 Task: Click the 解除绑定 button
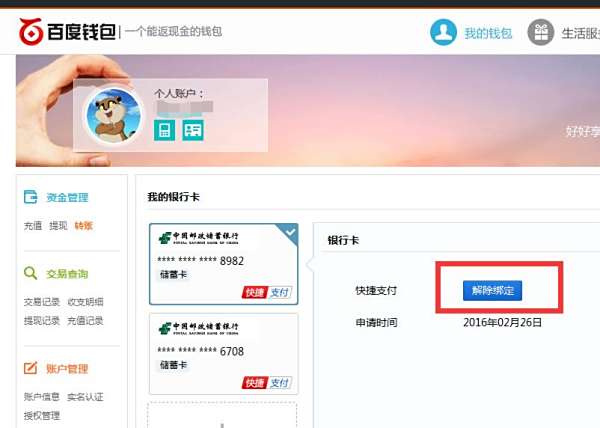492,290
